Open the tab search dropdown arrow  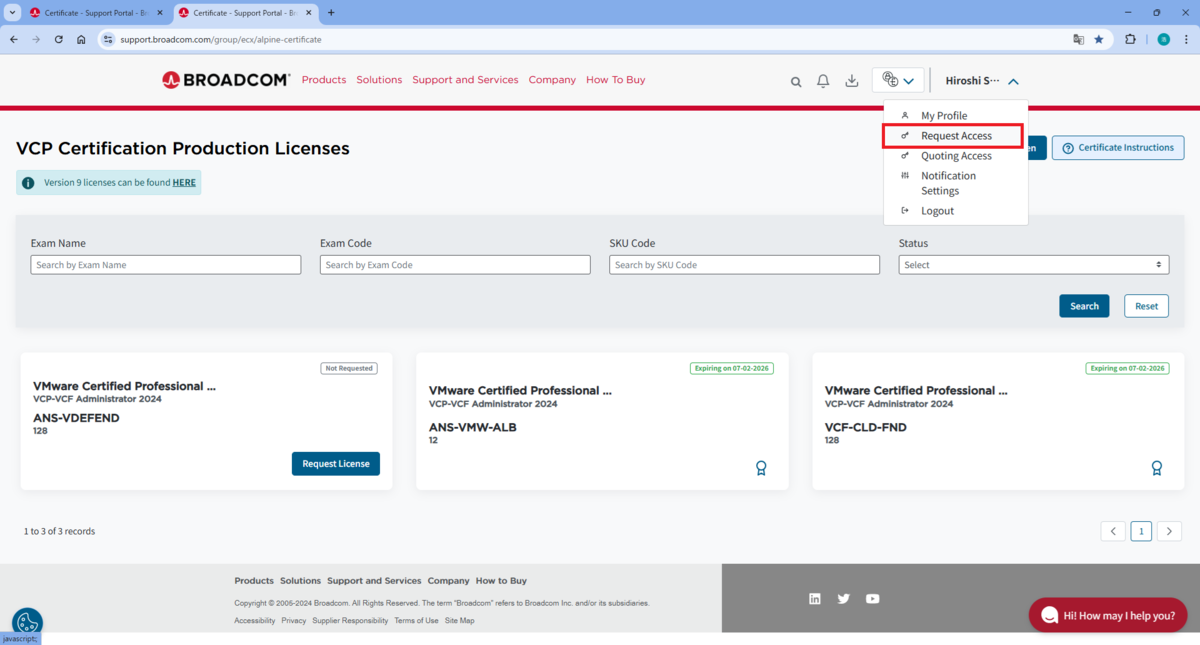click(x=10, y=12)
